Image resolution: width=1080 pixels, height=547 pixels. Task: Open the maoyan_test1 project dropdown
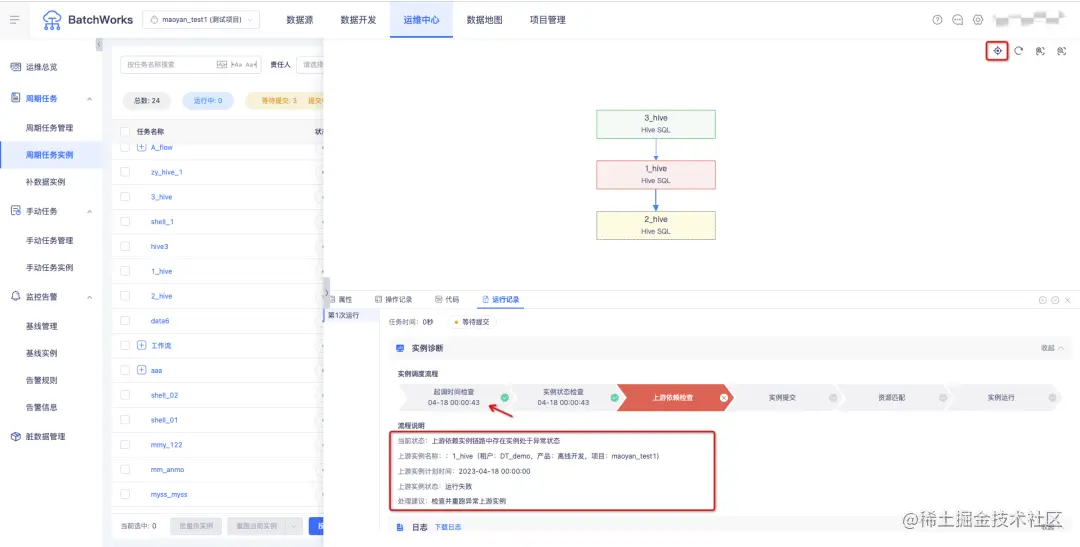[x=201, y=20]
